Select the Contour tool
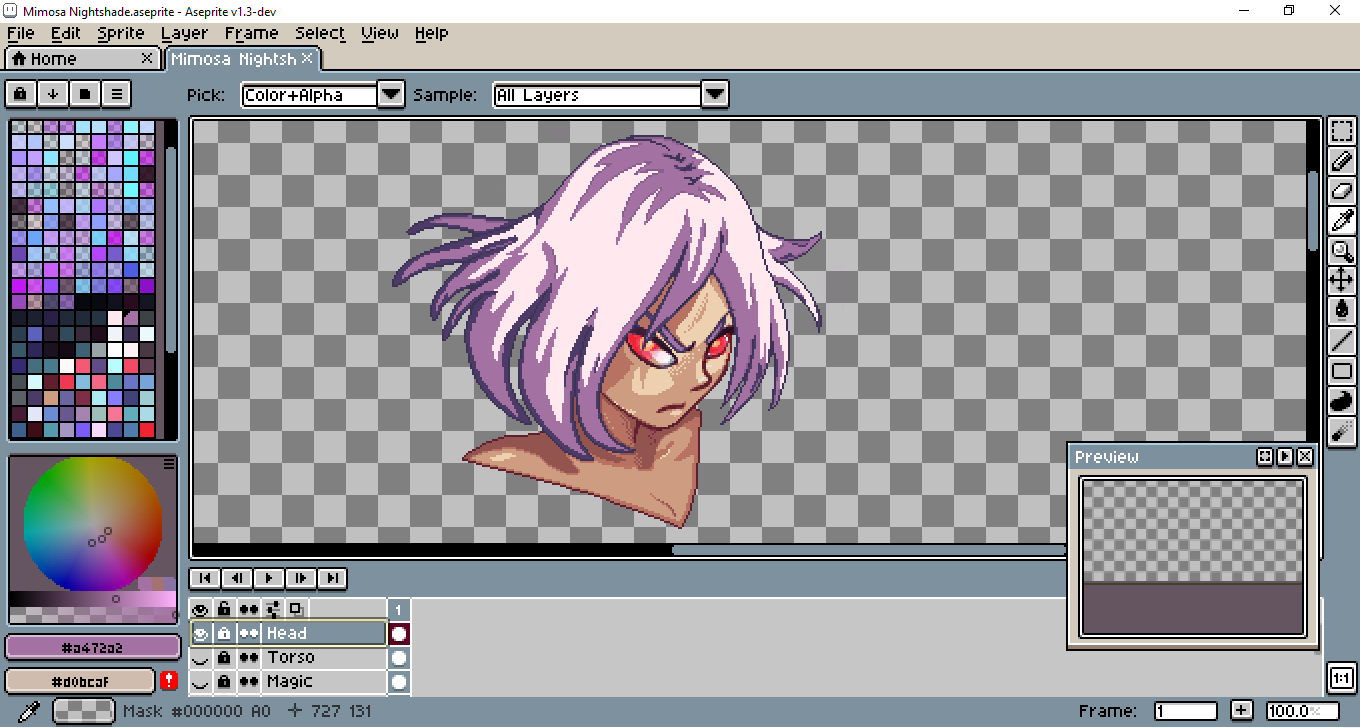The height and width of the screenshot is (728, 1360). 1342,401
